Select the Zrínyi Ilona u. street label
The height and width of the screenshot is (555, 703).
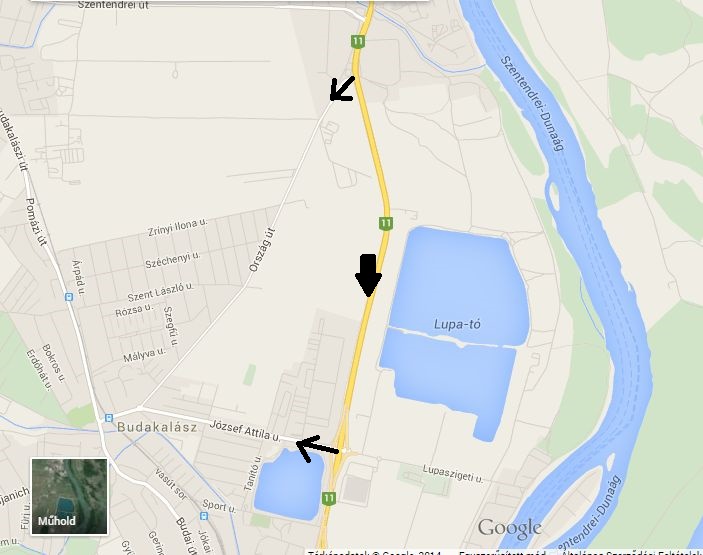178,227
